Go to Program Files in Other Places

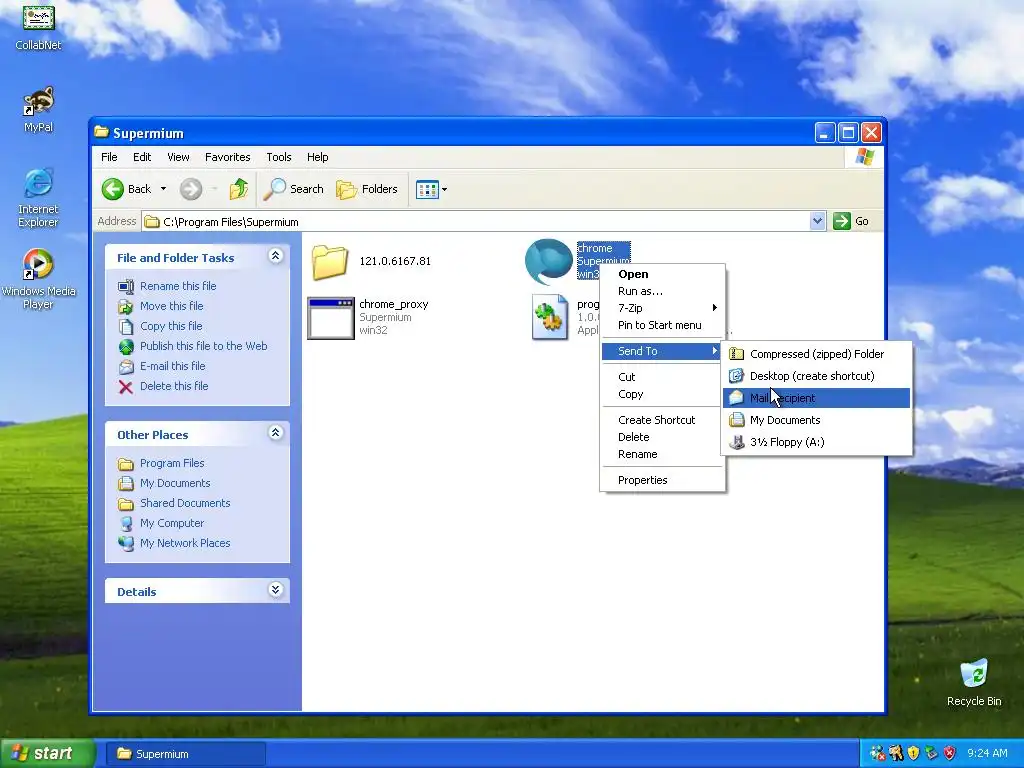[172, 463]
